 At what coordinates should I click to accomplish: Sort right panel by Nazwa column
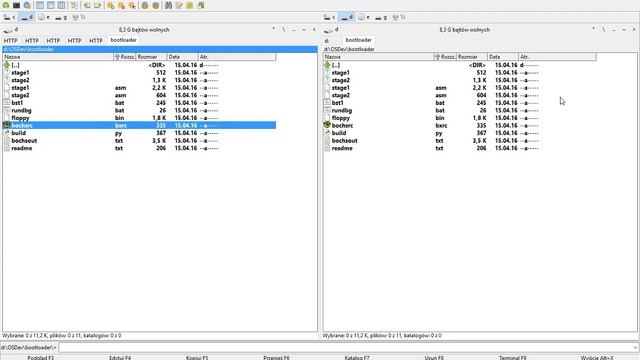coord(378,57)
